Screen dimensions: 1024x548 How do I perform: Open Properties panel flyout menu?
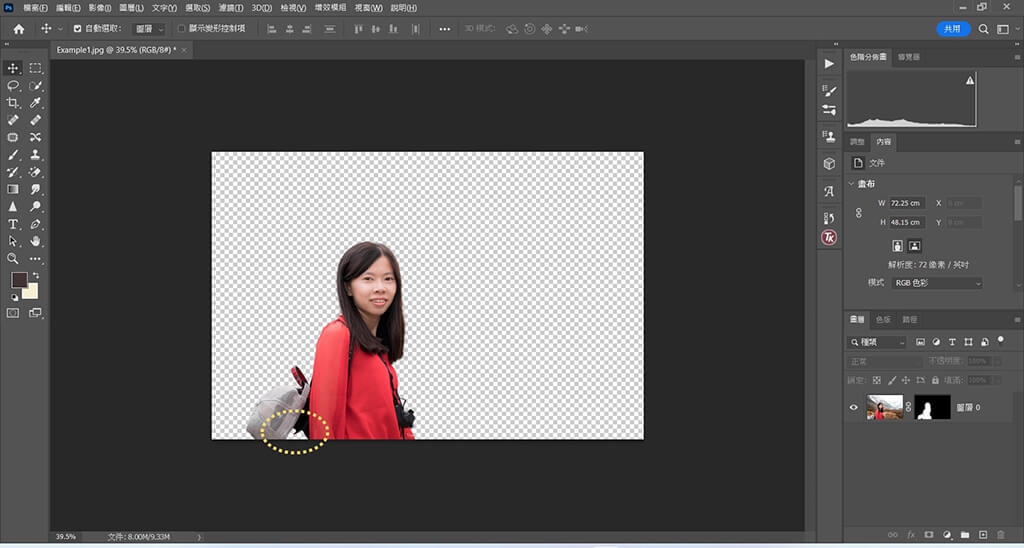(1017, 142)
